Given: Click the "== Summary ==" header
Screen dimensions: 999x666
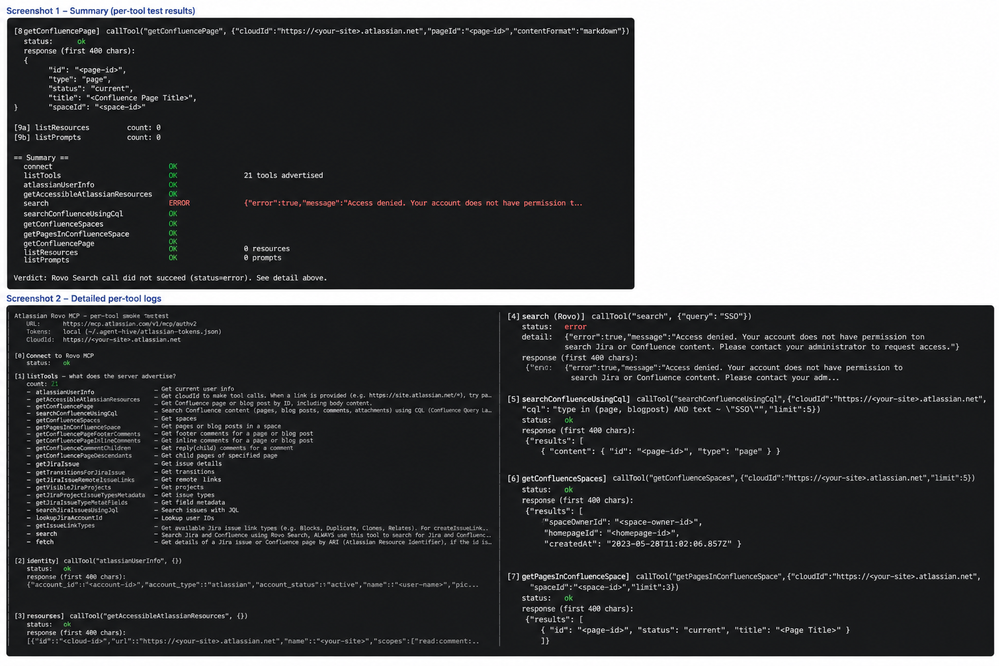Looking at the screenshot, I should point(41,157).
